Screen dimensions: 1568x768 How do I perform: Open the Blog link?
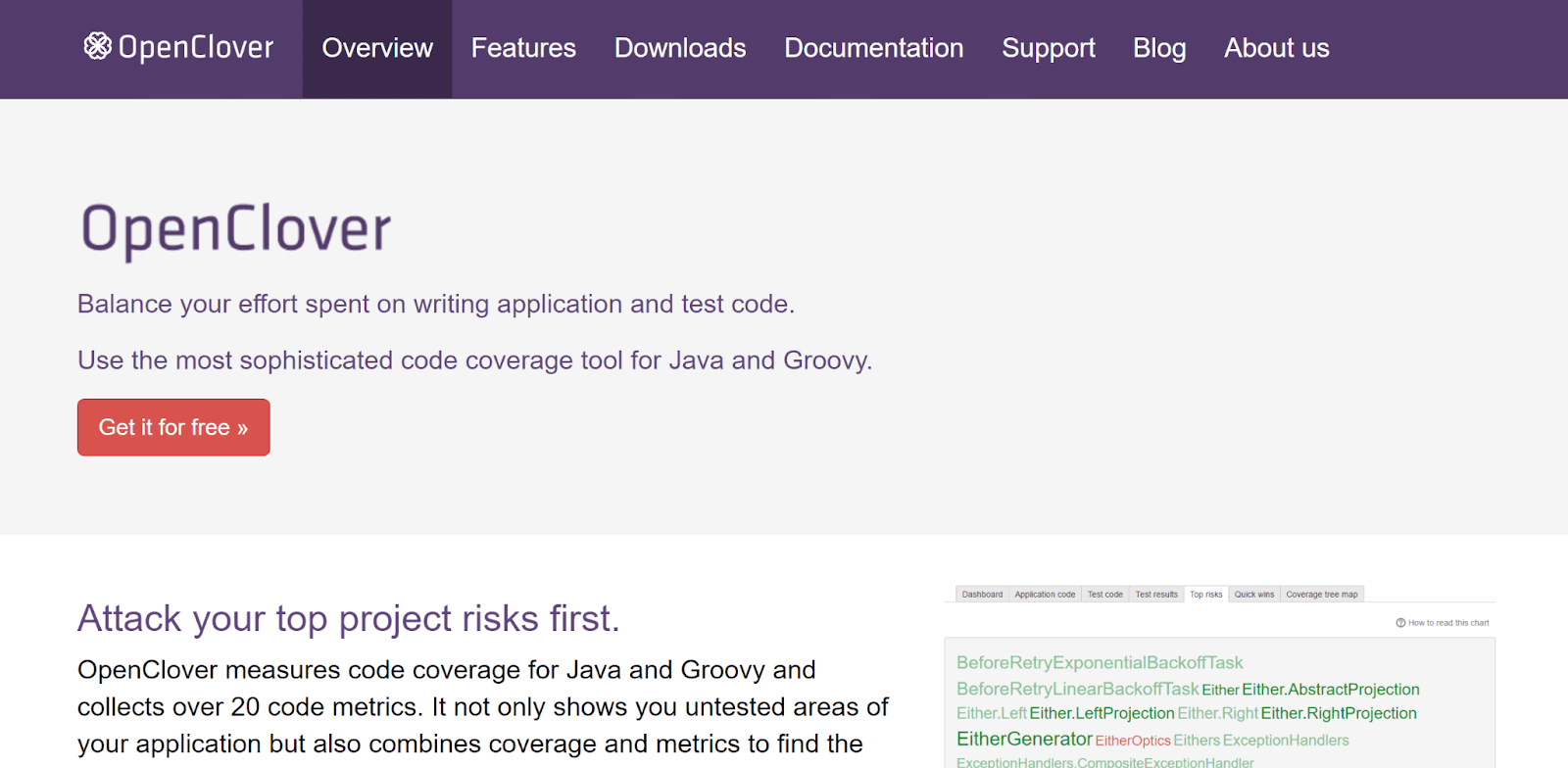click(x=1159, y=48)
